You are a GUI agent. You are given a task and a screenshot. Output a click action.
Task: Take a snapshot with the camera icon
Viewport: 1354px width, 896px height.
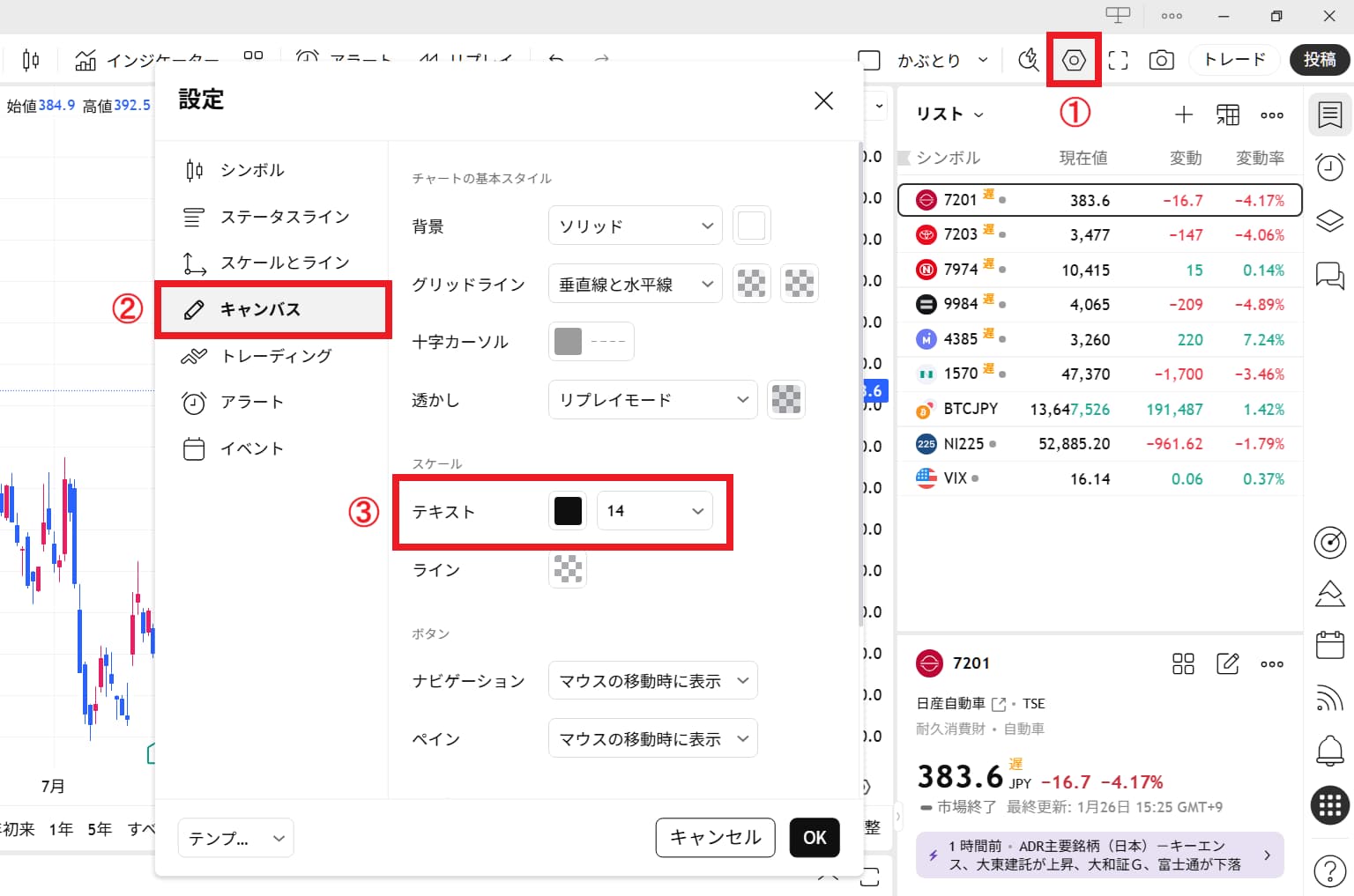tap(1161, 59)
